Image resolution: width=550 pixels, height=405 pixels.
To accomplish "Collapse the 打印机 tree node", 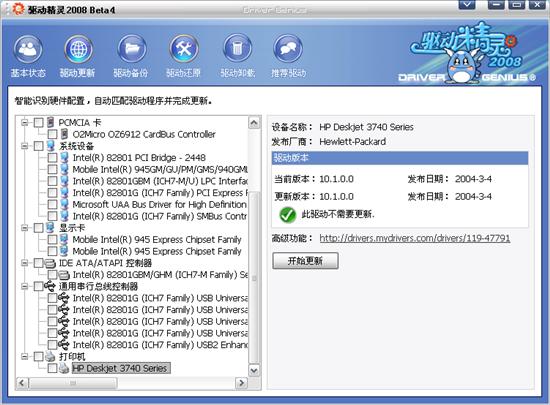I will 25,357.
